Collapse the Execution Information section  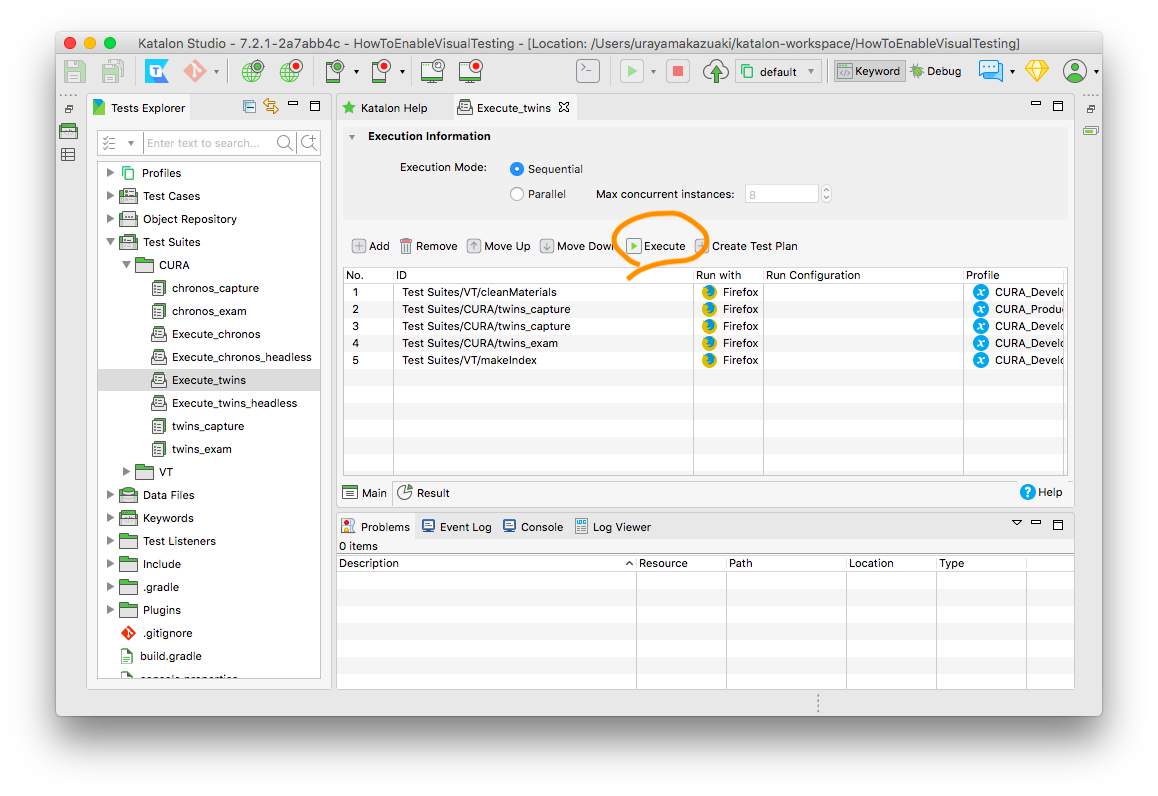tap(352, 137)
